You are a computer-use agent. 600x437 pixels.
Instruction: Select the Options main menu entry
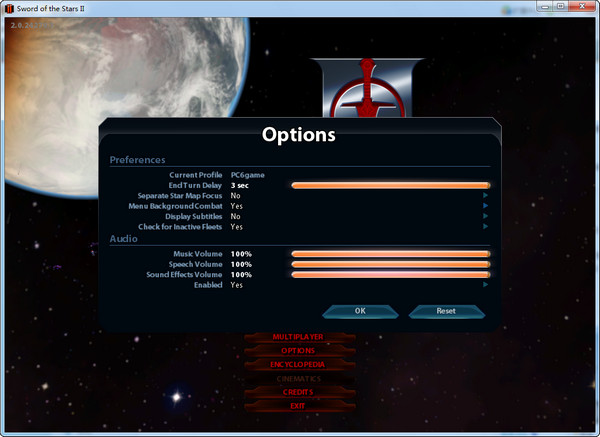pyautogui.click(x=298, y=351)
